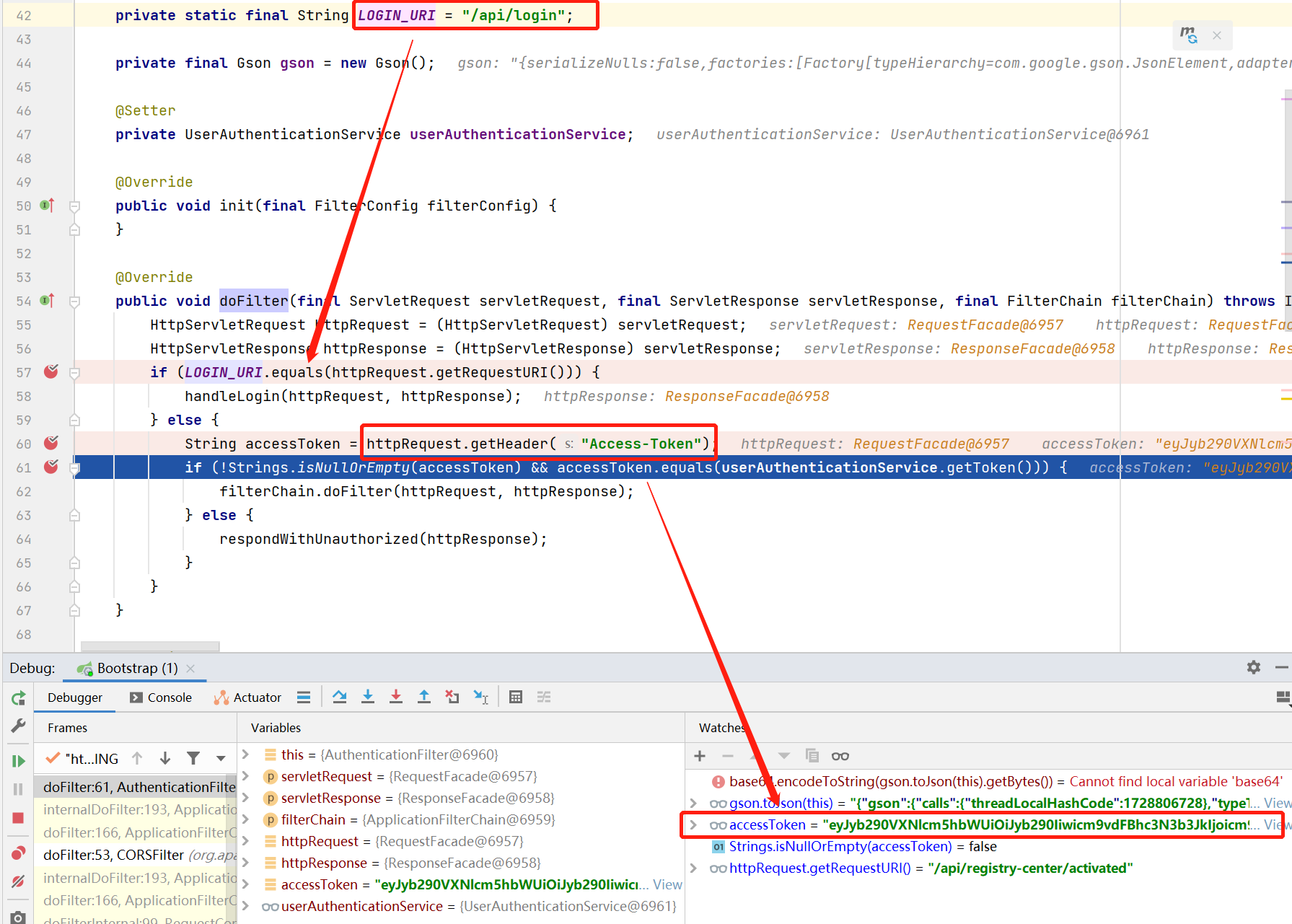This screenshot has width=1292, height=924.
Task: Click Step Into icon
Action: [368, 697]
